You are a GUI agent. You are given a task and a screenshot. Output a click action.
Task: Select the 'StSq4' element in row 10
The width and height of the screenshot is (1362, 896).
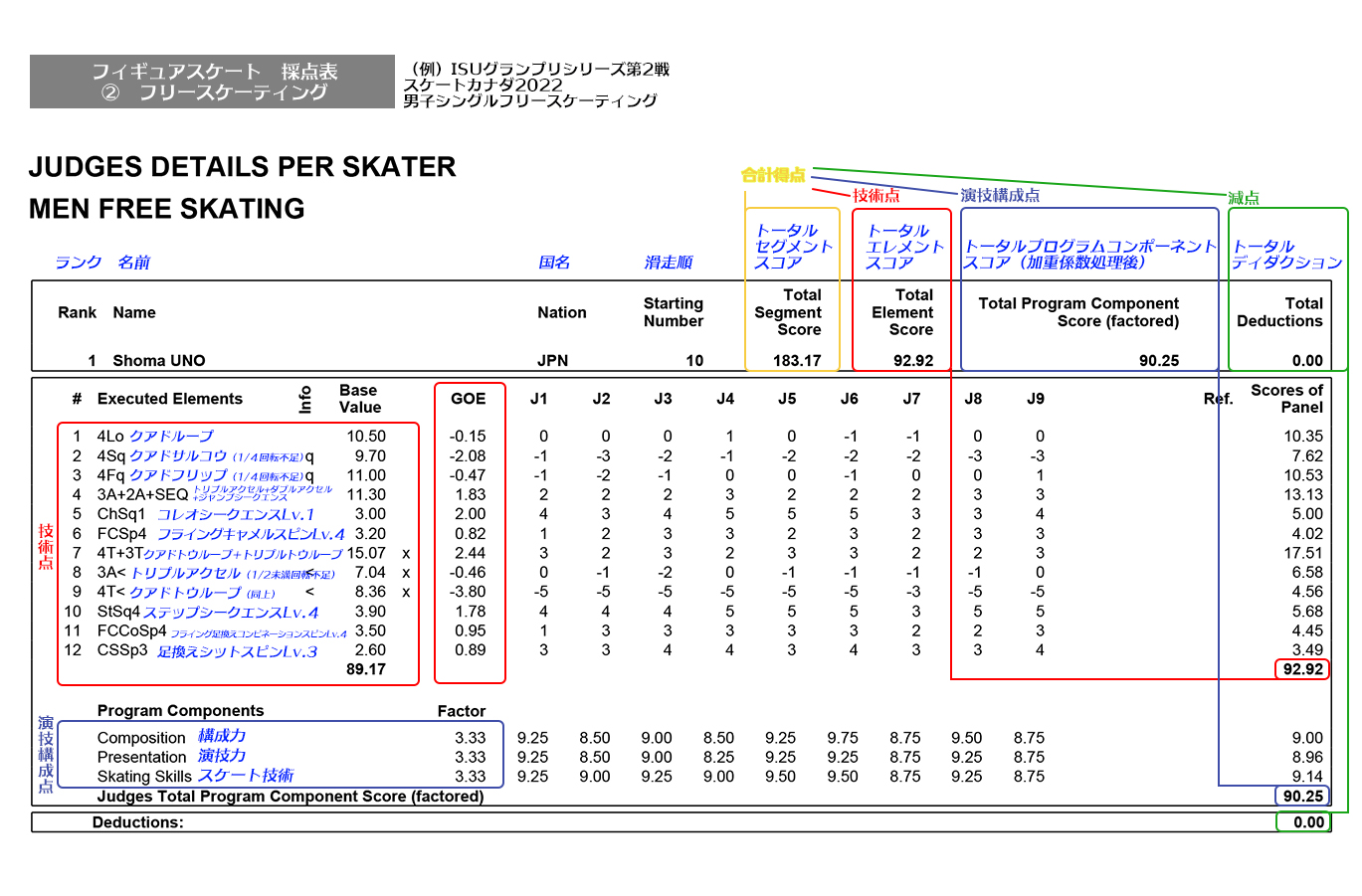click(x=118, y=612)
